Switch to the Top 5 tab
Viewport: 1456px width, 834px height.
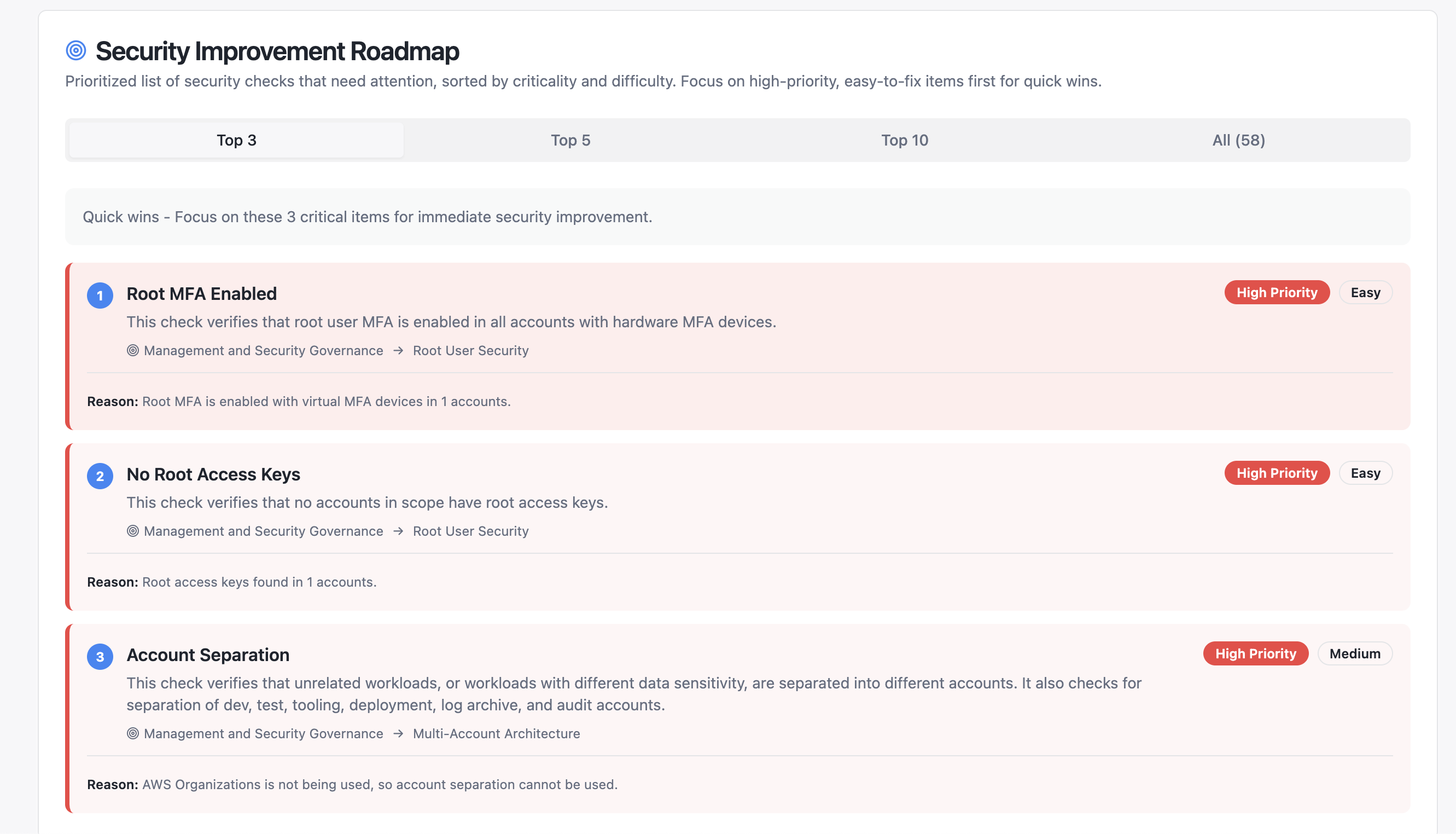[x=570, y=140]
